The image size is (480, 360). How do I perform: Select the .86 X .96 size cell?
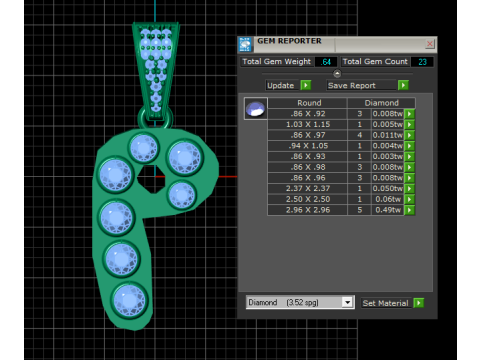click(308, 178)
